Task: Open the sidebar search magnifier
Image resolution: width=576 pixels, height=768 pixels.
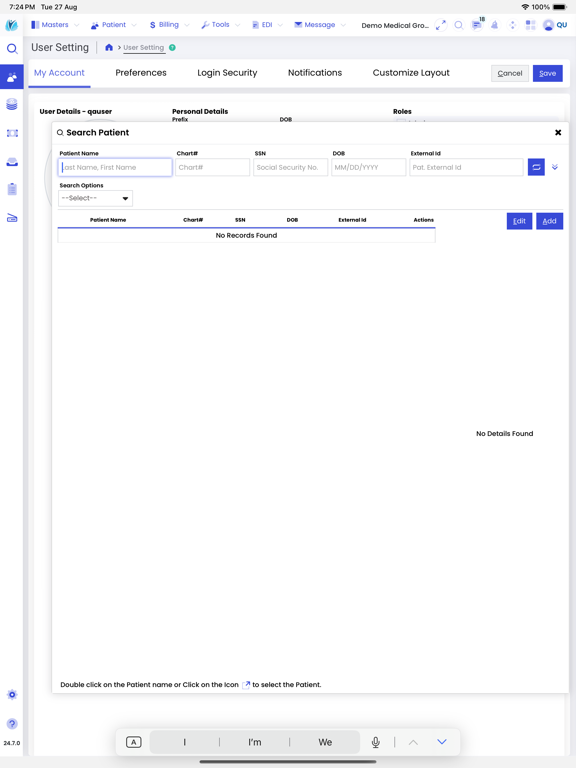Action: [12, 48]
